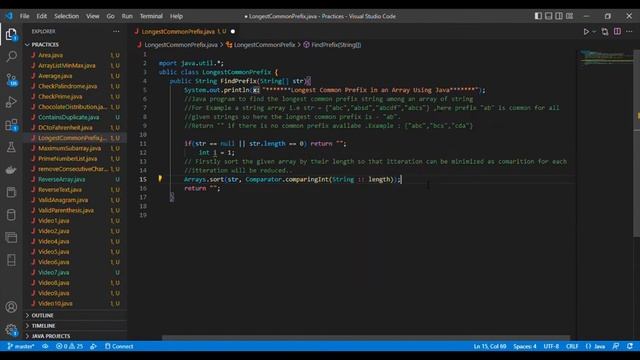Click the editor vertical scrollbar

click(636, 143)
